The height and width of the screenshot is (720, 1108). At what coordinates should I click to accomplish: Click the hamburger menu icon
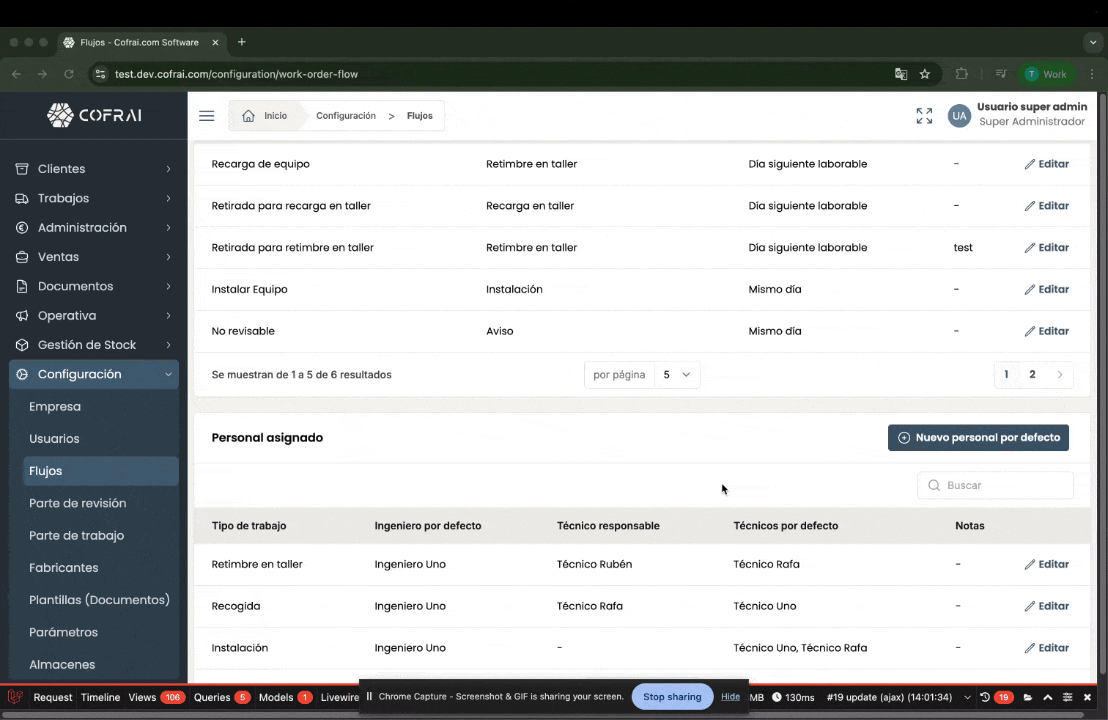pyautogui.click(x=207, y=116)
